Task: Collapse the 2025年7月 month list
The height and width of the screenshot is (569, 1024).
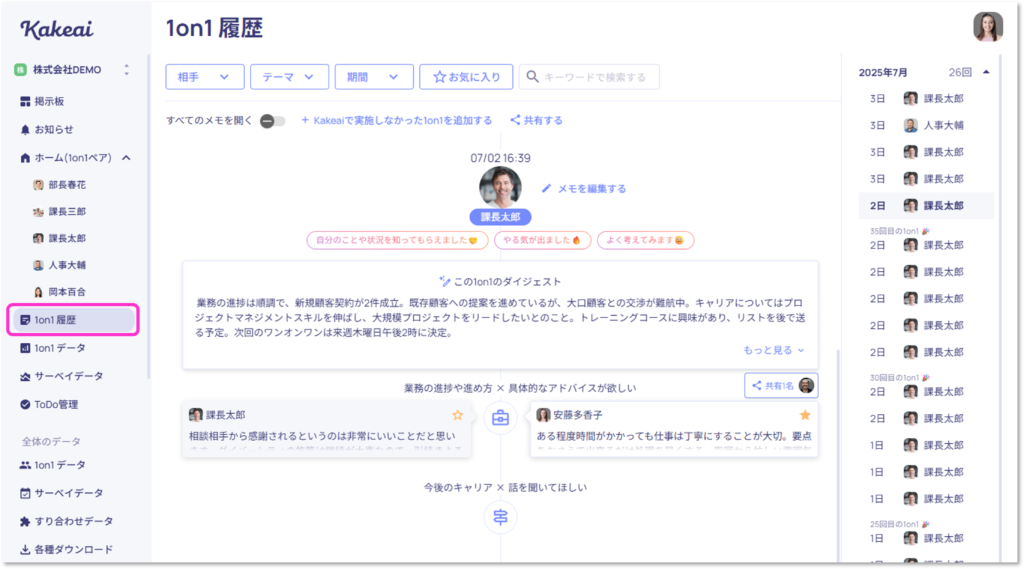Action: pyautogui.click(x=986, y=73)
